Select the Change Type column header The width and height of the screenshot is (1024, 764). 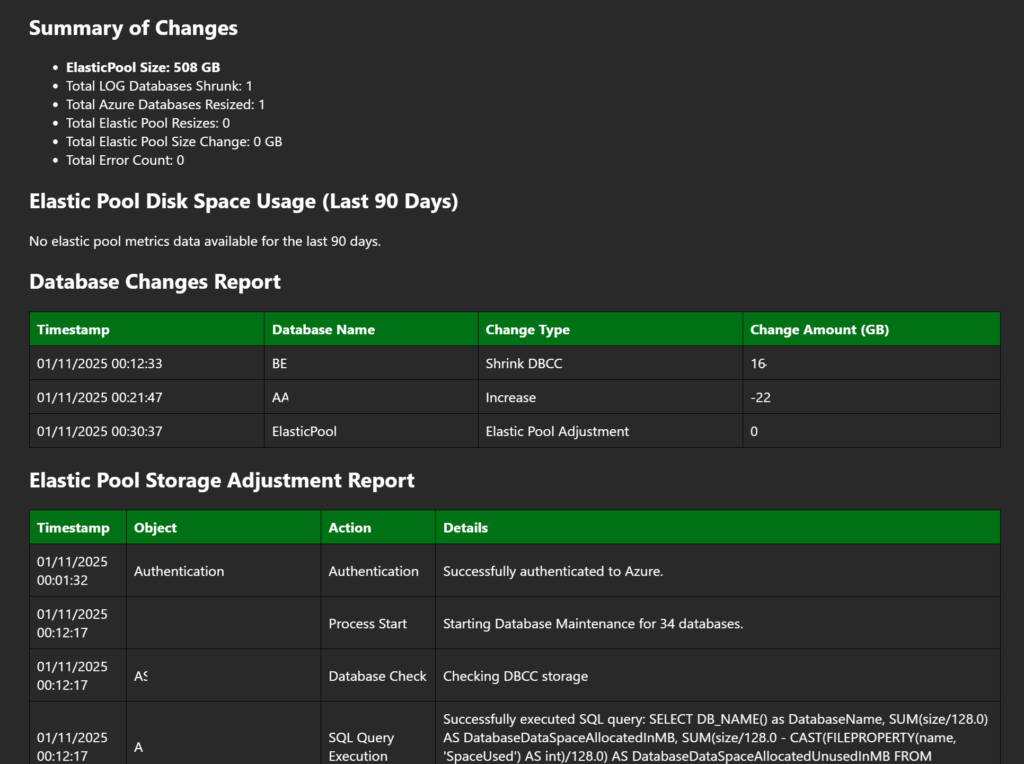527,329
